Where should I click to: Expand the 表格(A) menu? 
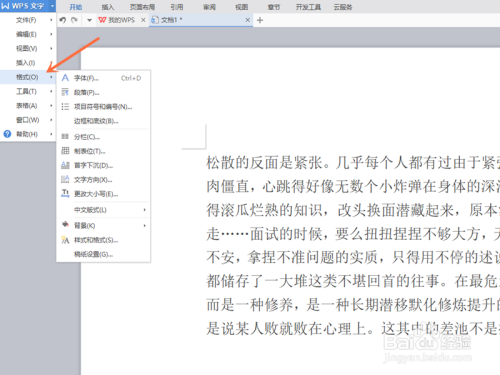[28, 106]
